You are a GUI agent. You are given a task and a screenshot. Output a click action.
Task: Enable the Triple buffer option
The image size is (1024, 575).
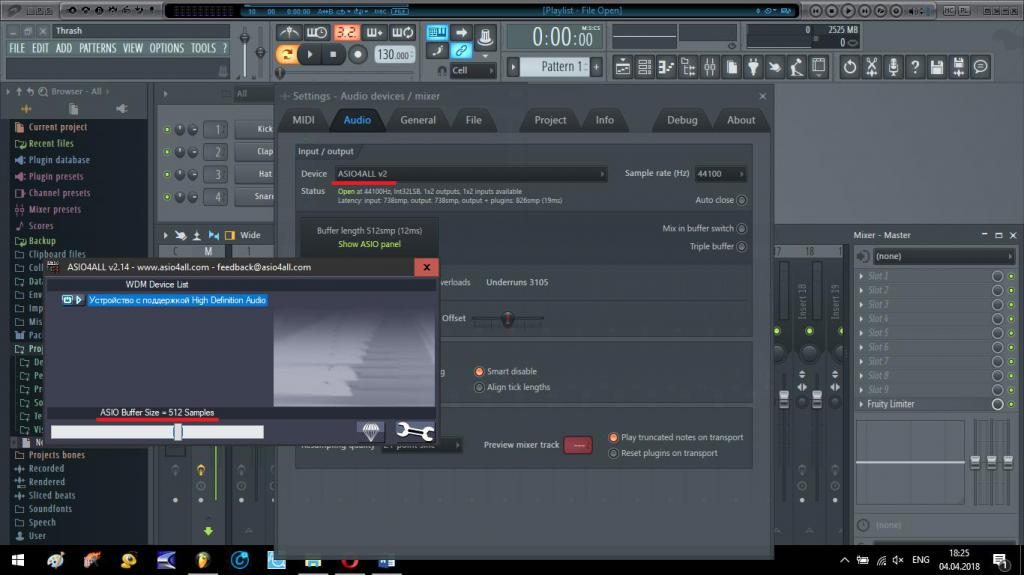(741, 246)
